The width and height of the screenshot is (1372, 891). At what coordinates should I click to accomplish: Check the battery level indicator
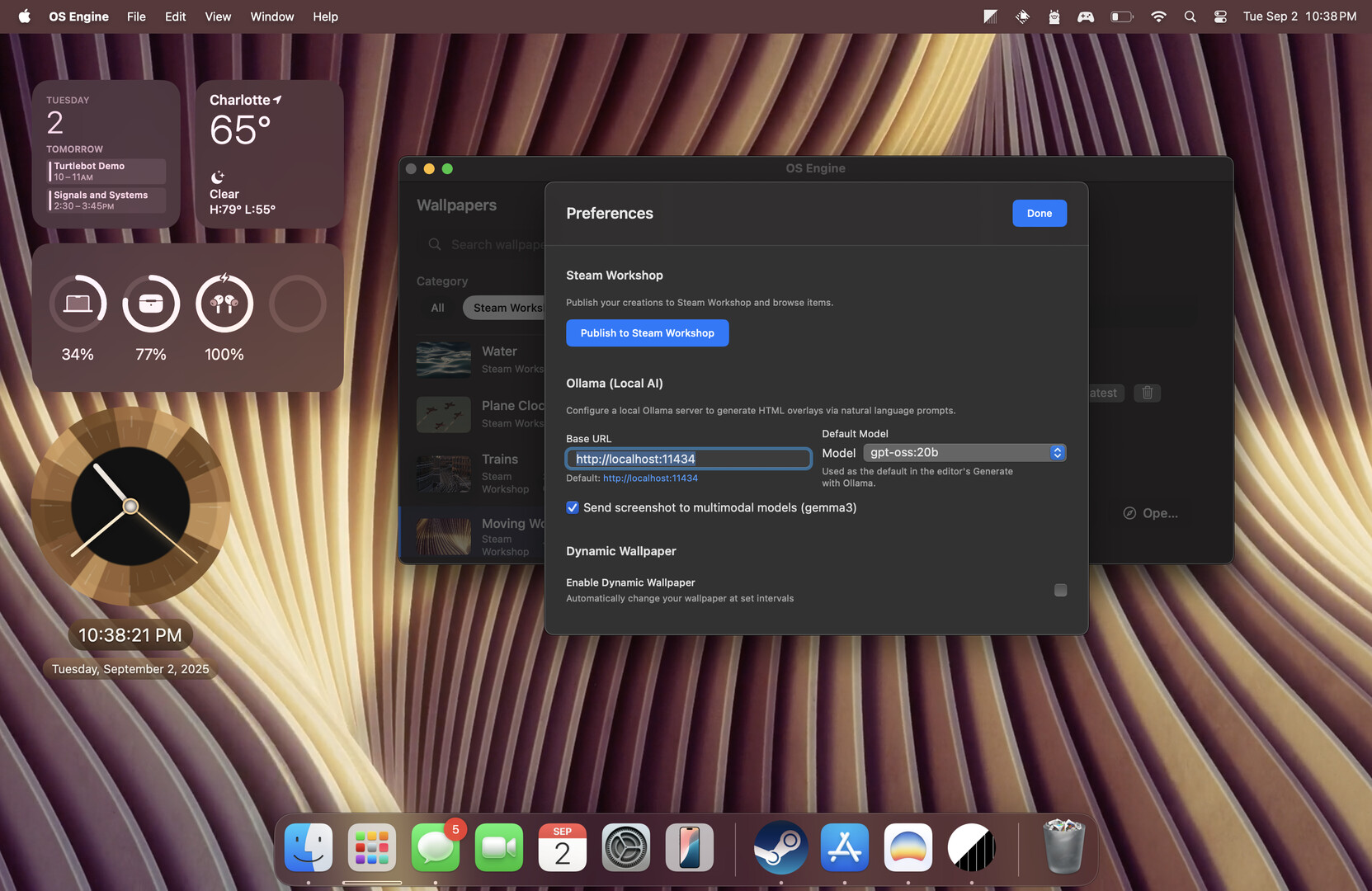(1121, 16)
